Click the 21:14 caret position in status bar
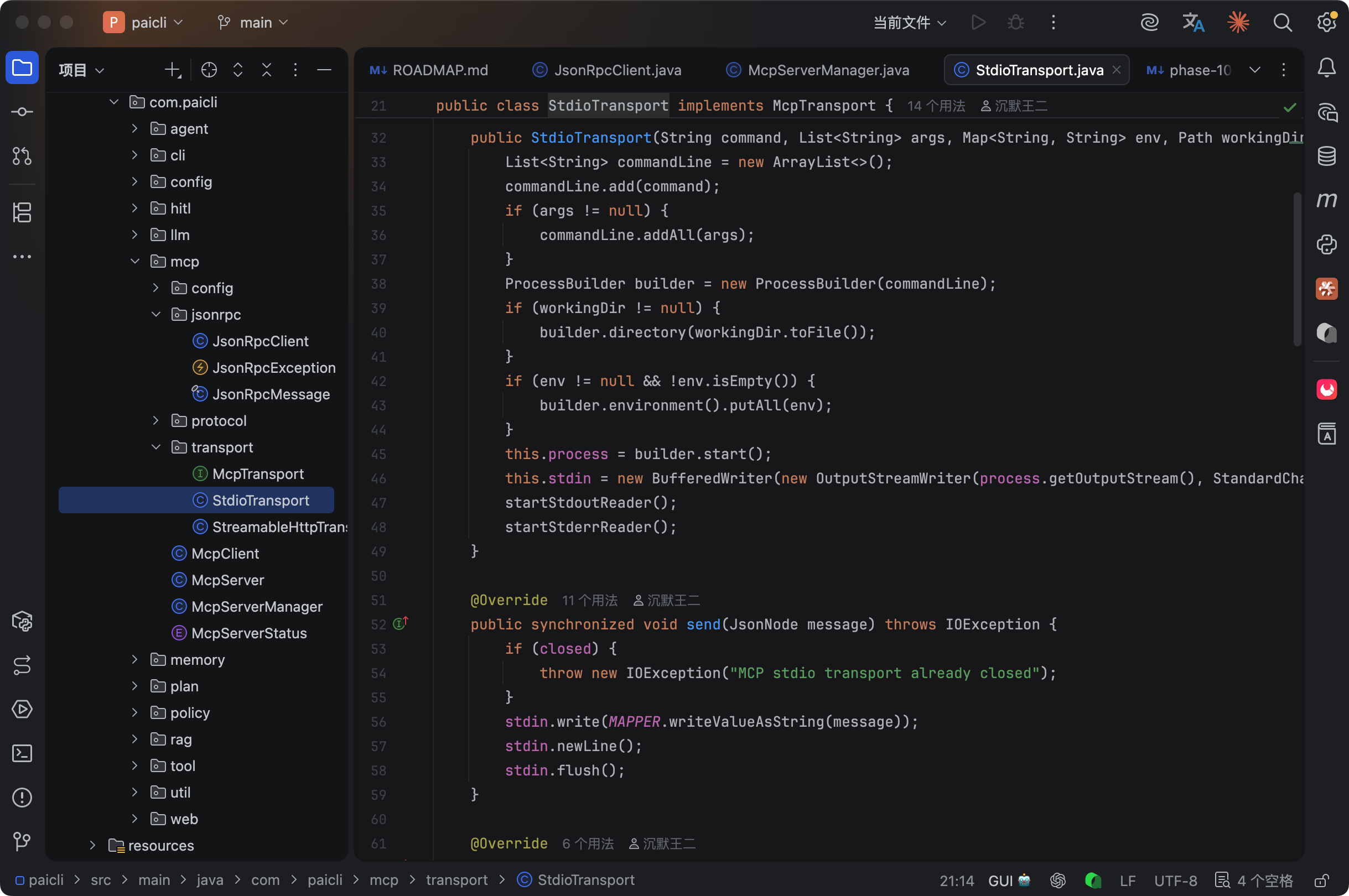Viewport: 1349px width, 896px height. pyautogui.click(x=956, y=881)
